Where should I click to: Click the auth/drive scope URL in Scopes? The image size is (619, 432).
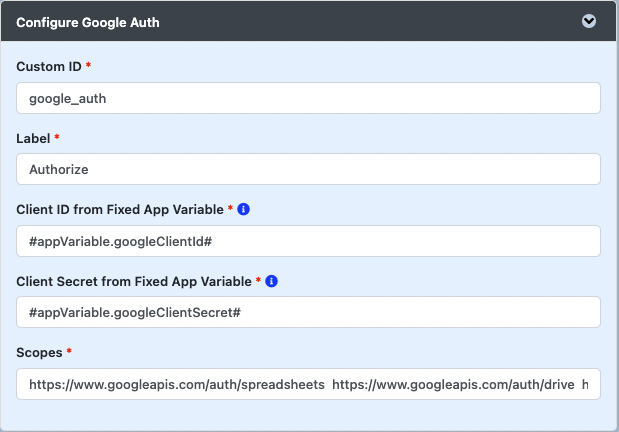453,384
